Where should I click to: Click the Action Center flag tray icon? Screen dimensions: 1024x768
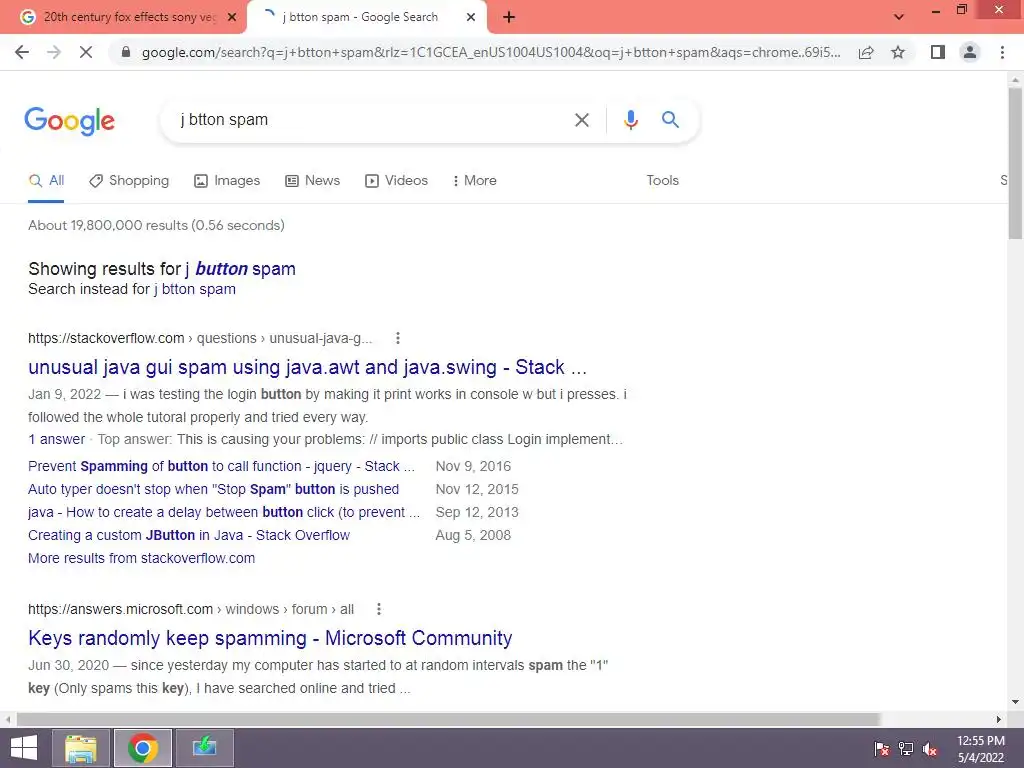pyautogui.click(x=882, y=749)
